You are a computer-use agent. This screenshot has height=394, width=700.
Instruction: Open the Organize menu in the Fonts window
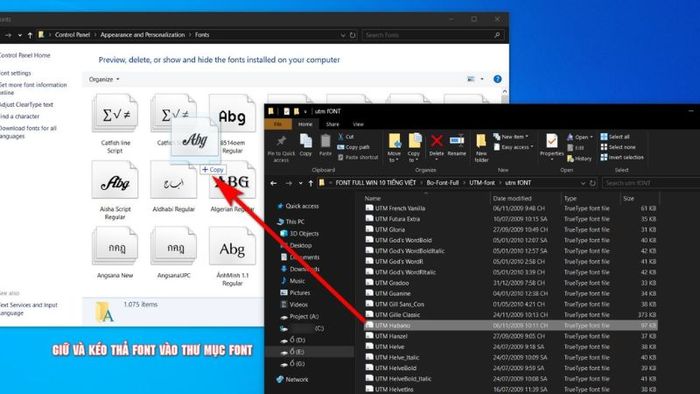(104, 79)
